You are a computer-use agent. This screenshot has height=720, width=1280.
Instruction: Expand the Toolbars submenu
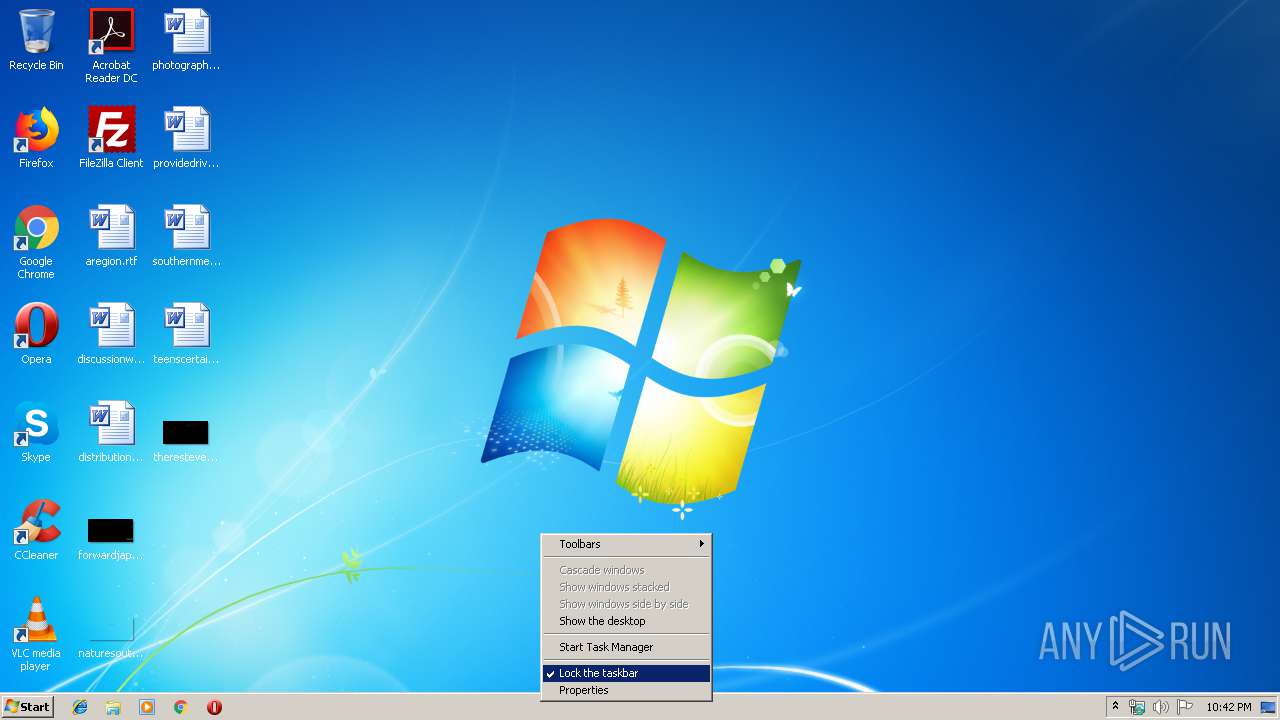[627, 544]
